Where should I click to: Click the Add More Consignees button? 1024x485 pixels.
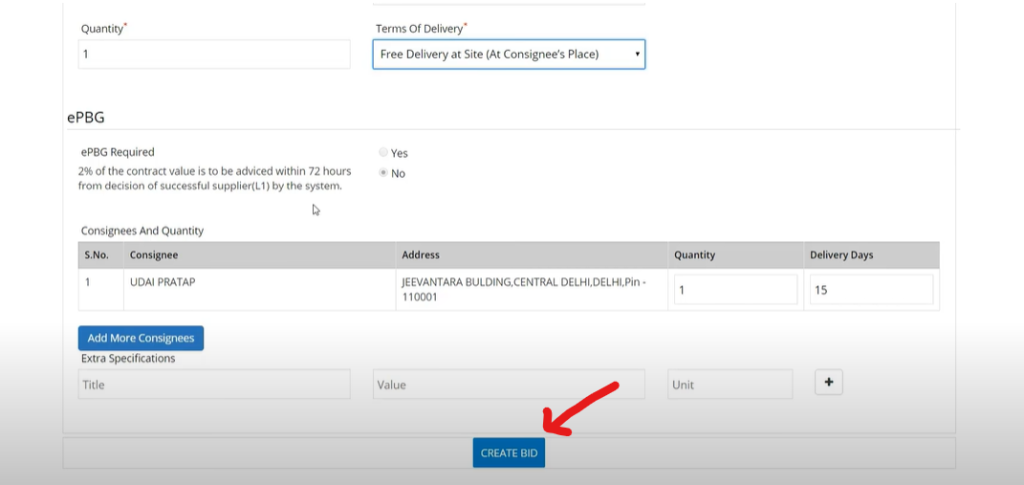(141, 338)
